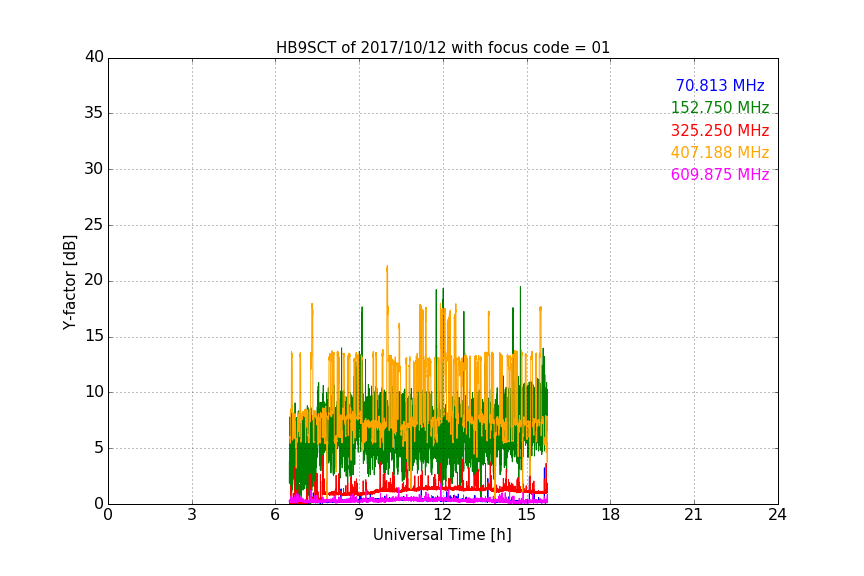
Task: Select the 407.188 MHz legend label
Action: click(720, 152)
